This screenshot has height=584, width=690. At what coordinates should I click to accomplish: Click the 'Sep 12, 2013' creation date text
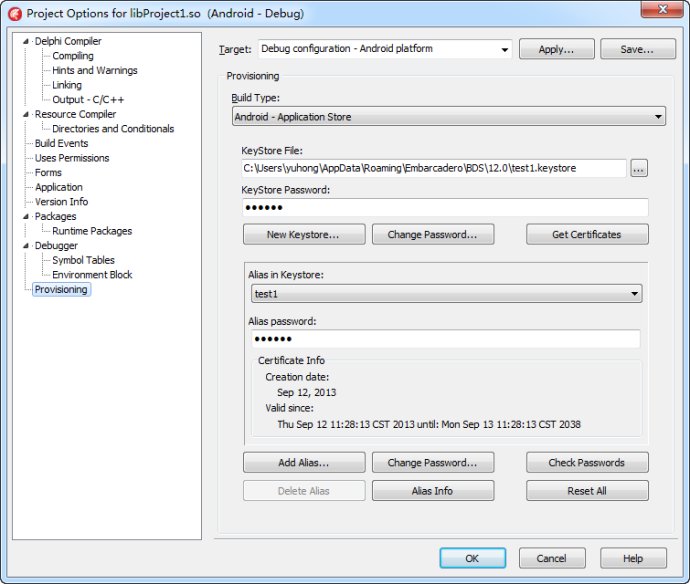click(x=306, y=392)
